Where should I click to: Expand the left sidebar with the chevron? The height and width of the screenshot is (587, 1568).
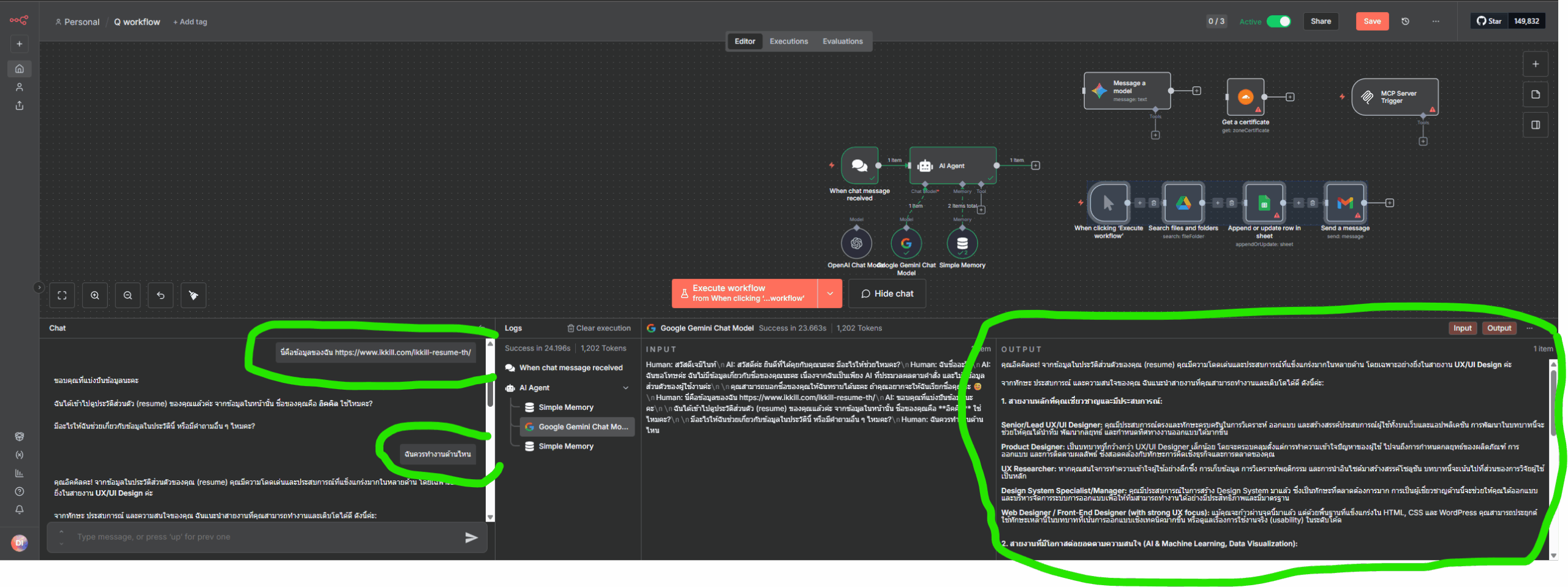tap(39, 287)
